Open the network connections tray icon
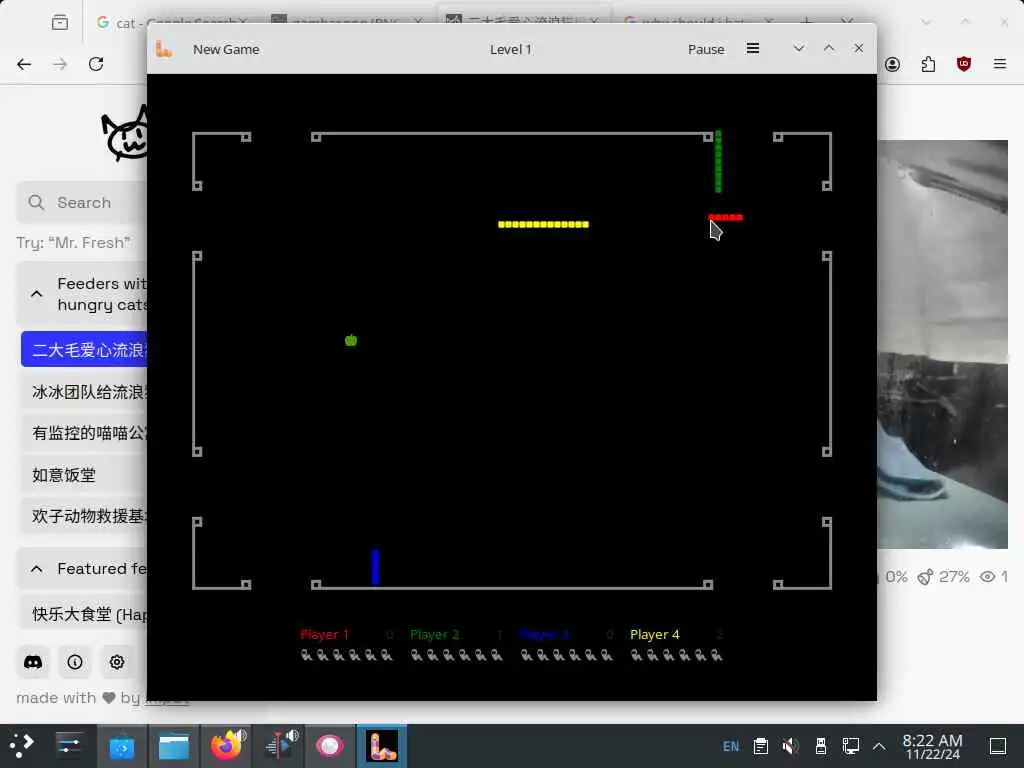This screenshot has width=1024, height=768. 850,746
